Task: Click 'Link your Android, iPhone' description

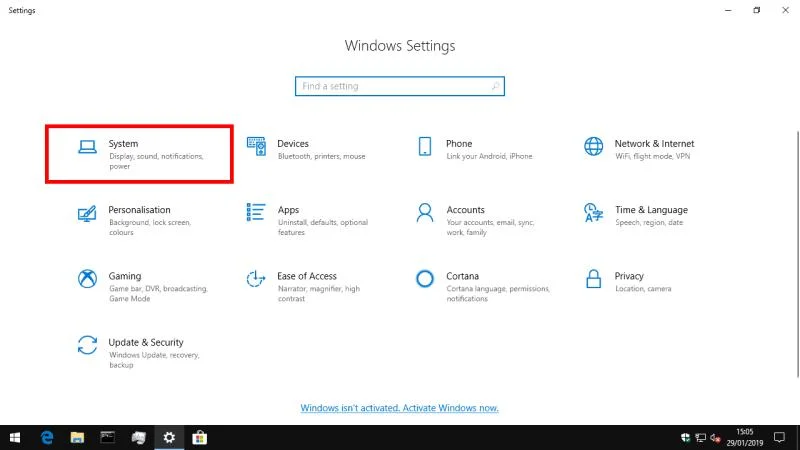Action: coord(489,156)
